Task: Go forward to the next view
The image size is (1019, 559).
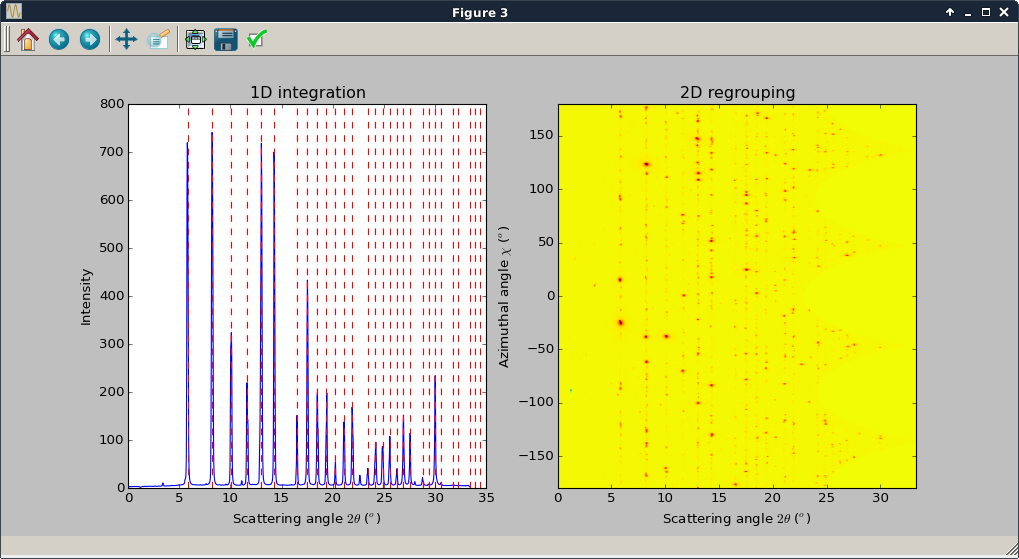Action: 90,39
